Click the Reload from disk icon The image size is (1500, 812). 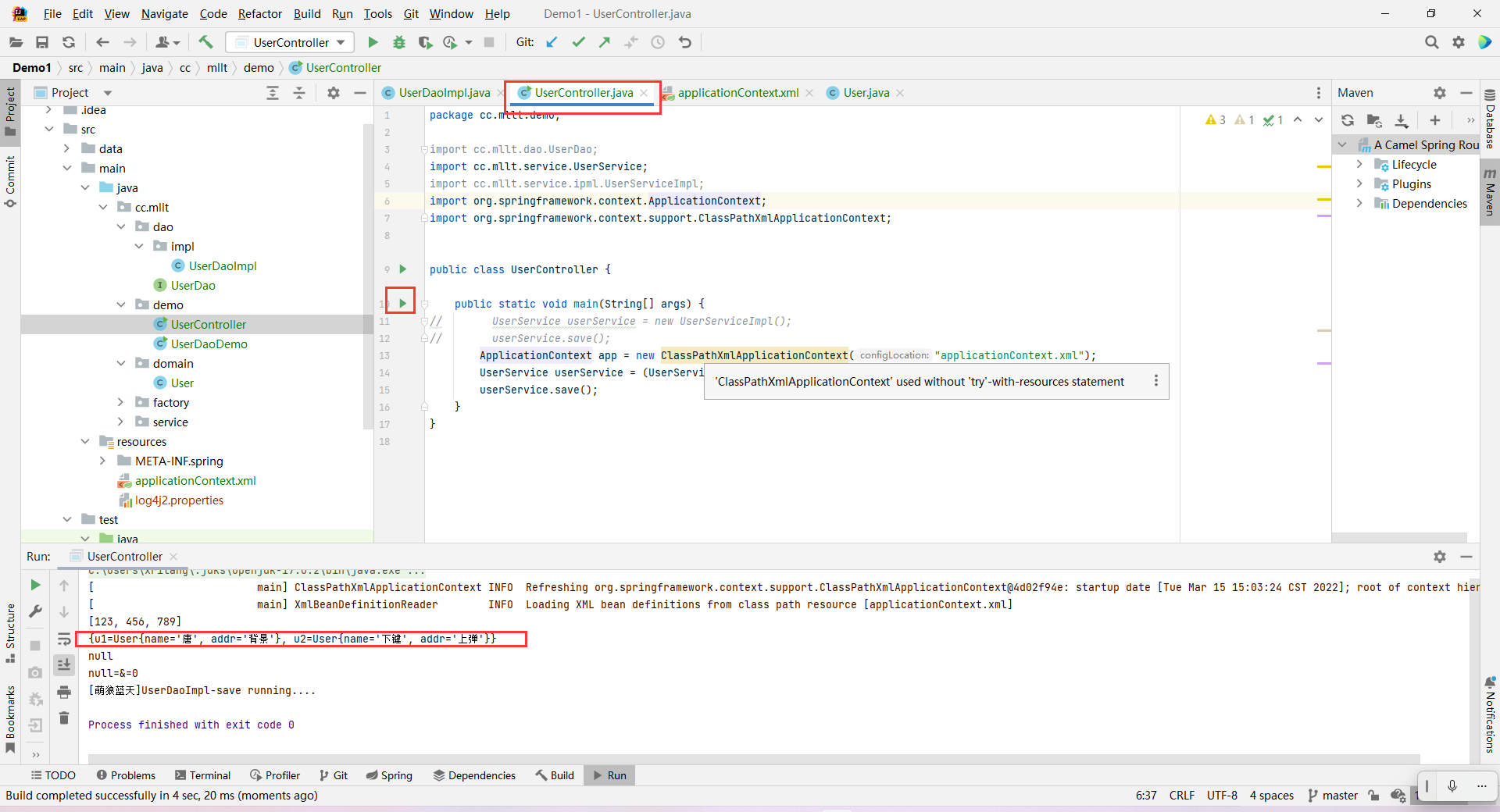[x=69, y=42]
